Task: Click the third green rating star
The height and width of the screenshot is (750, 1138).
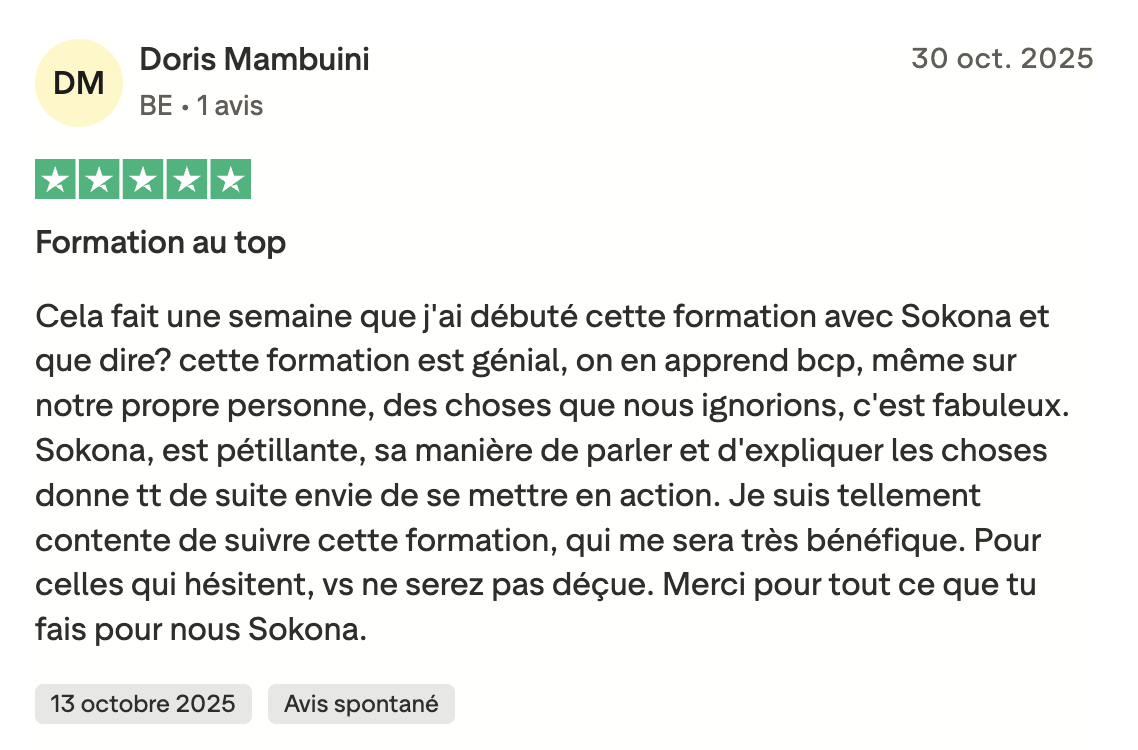Action: [143, 180]
